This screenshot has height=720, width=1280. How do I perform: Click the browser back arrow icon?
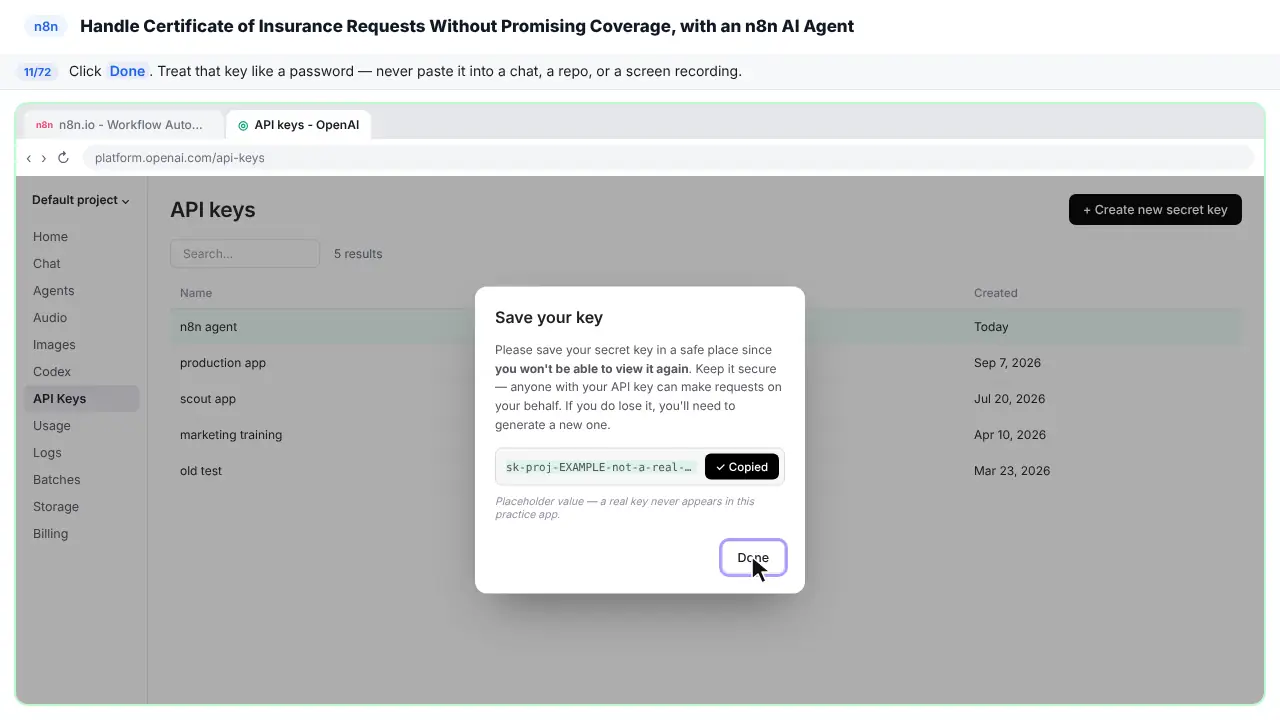coord(29,158)
